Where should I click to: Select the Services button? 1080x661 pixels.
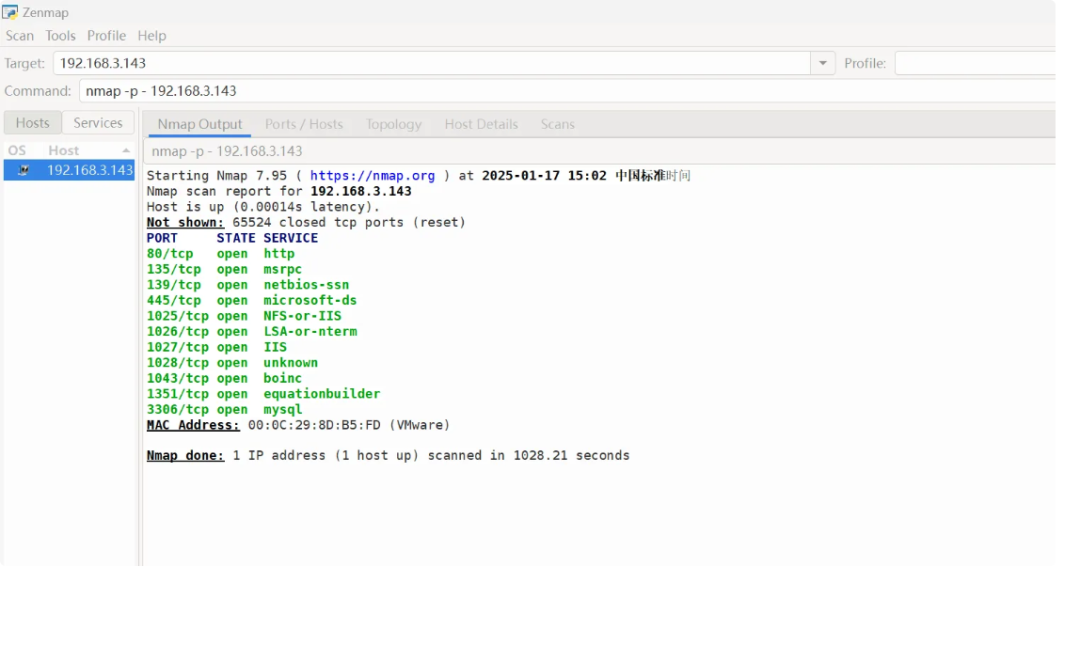[x=98, y=123]
